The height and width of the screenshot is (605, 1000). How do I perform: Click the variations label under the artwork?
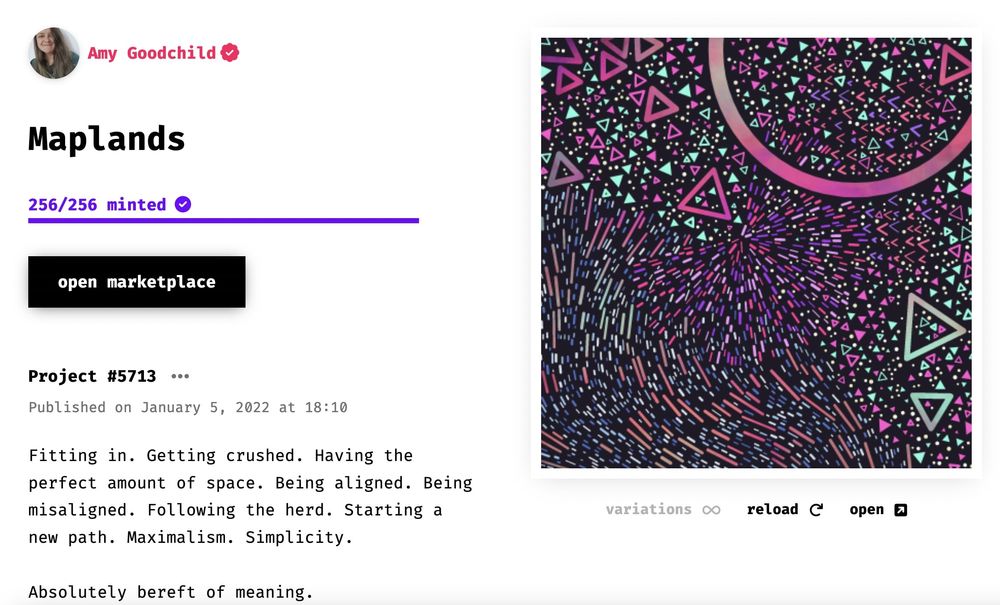[648, 509]
